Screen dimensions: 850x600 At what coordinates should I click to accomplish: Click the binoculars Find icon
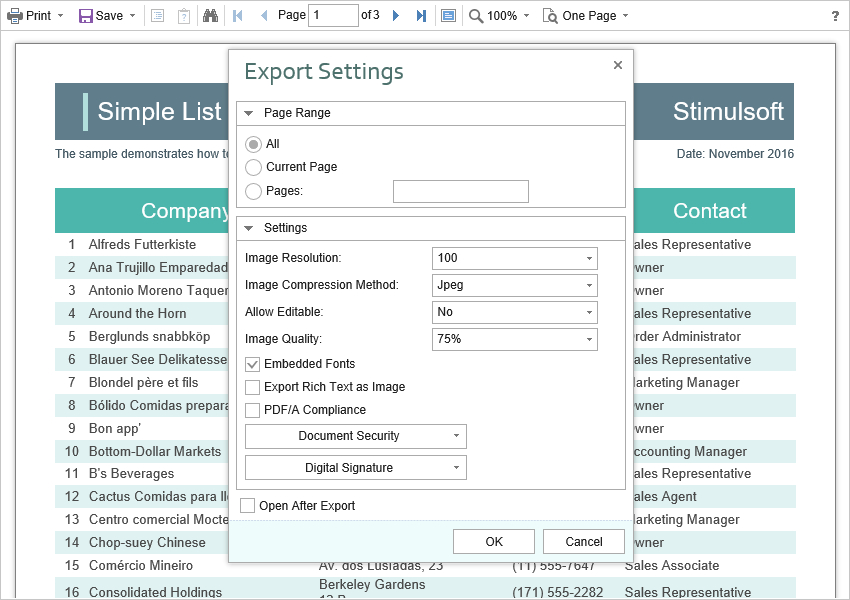pos(210,16)
